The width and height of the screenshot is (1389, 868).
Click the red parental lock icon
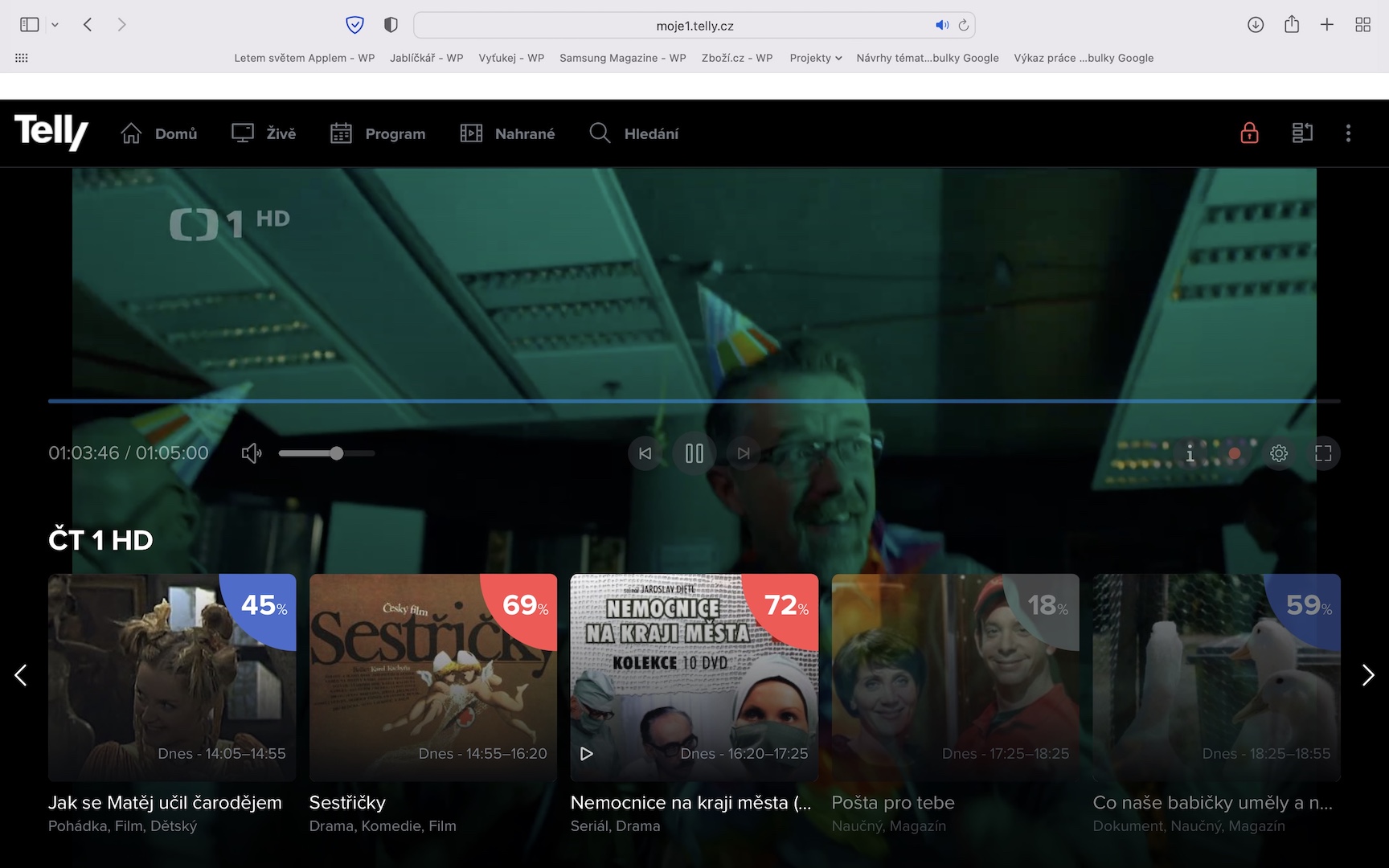(x=1249, y=133)
